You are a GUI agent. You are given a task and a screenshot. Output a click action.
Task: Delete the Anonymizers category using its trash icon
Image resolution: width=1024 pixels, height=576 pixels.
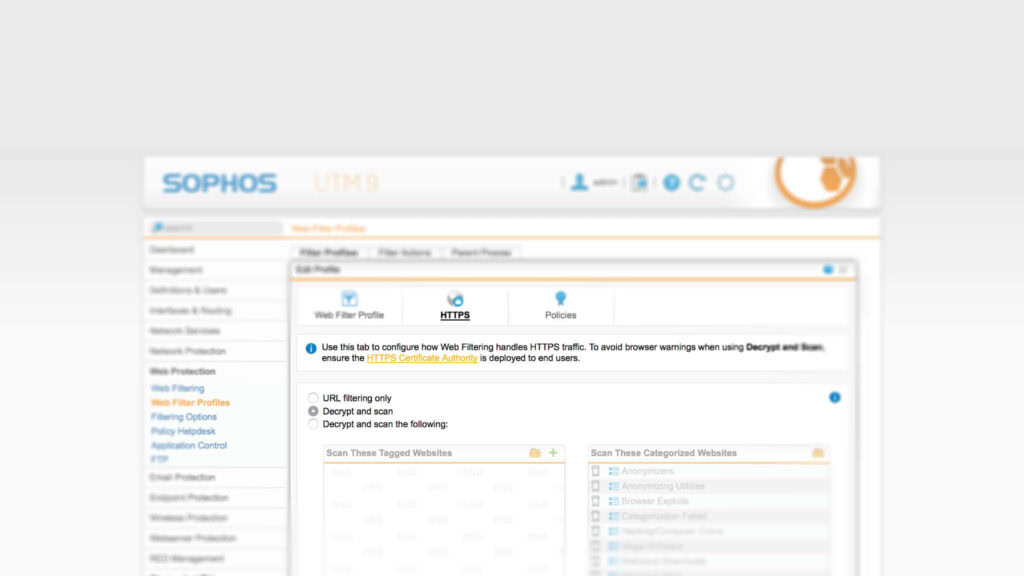point(596,471)
